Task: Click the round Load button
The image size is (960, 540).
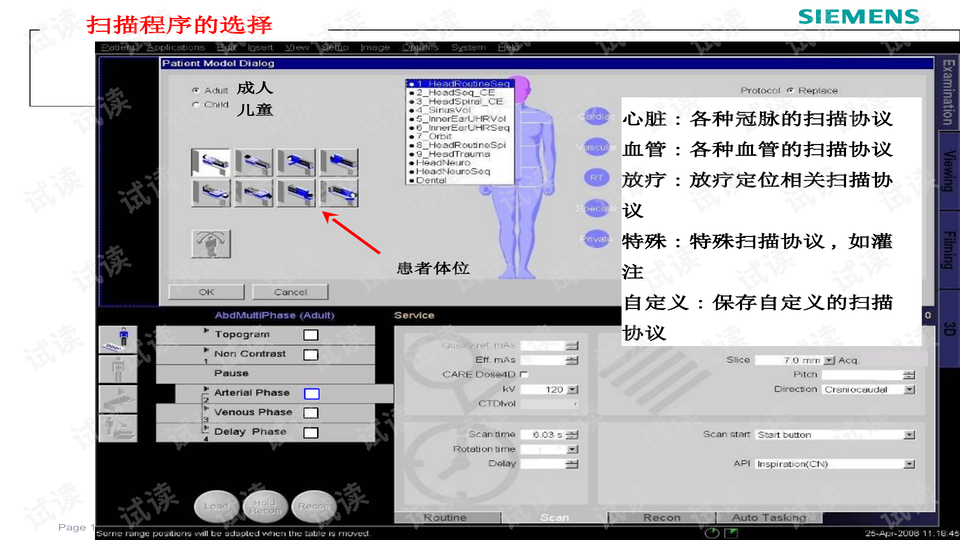Action: [216, 506]
